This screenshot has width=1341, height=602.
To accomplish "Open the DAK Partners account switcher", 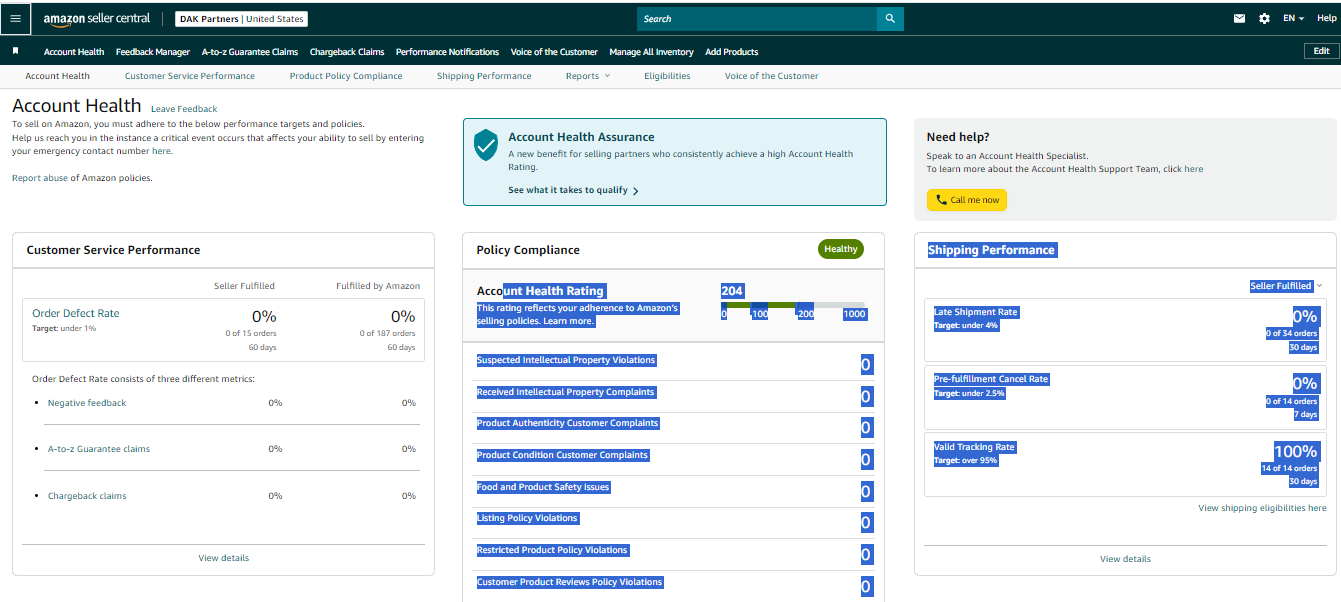I will click(241, 19).
